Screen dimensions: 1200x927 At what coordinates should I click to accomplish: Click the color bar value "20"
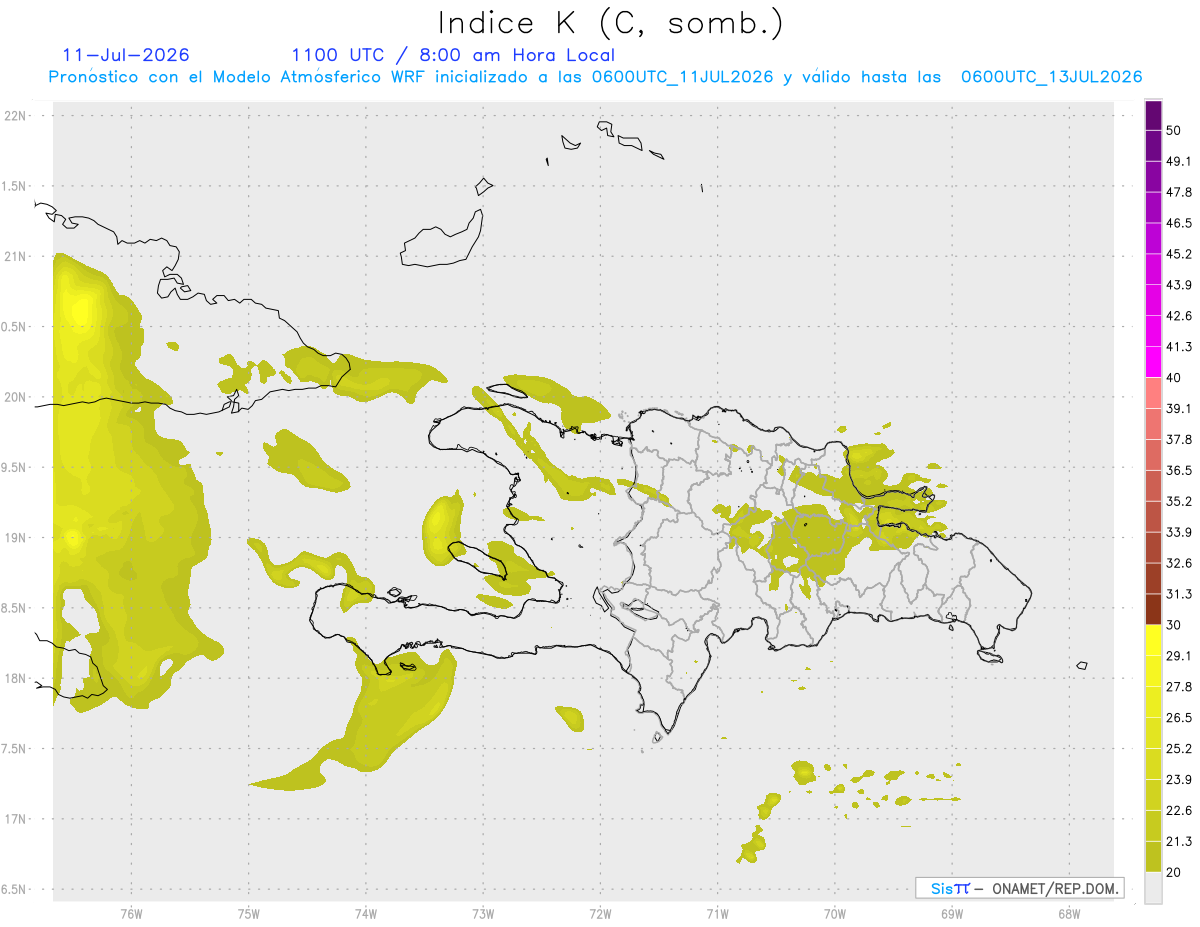1175,873
